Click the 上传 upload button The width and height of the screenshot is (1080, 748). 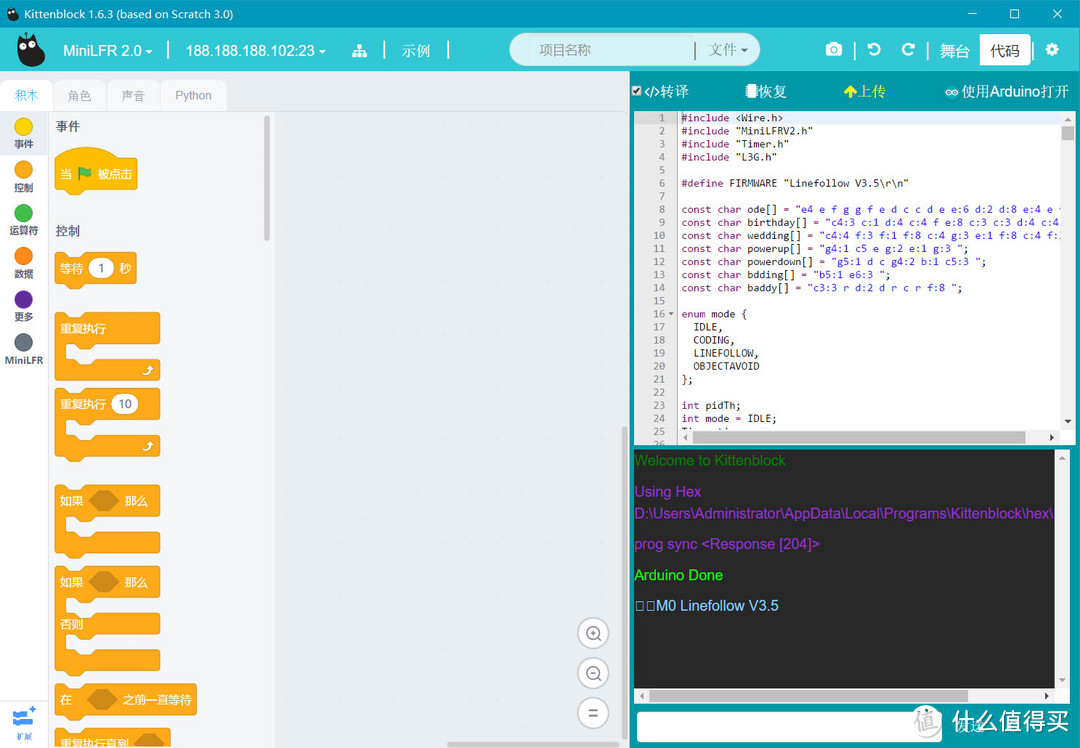[864, 91]
